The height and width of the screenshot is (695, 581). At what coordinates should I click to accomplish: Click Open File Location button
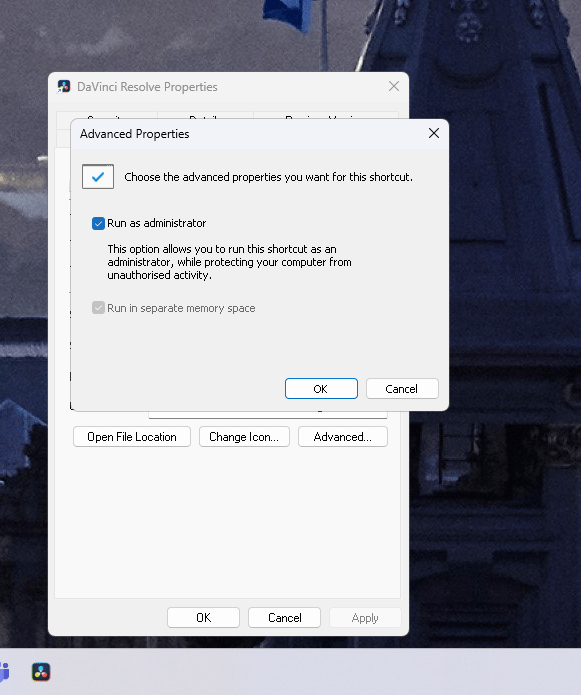pos(132,437)
